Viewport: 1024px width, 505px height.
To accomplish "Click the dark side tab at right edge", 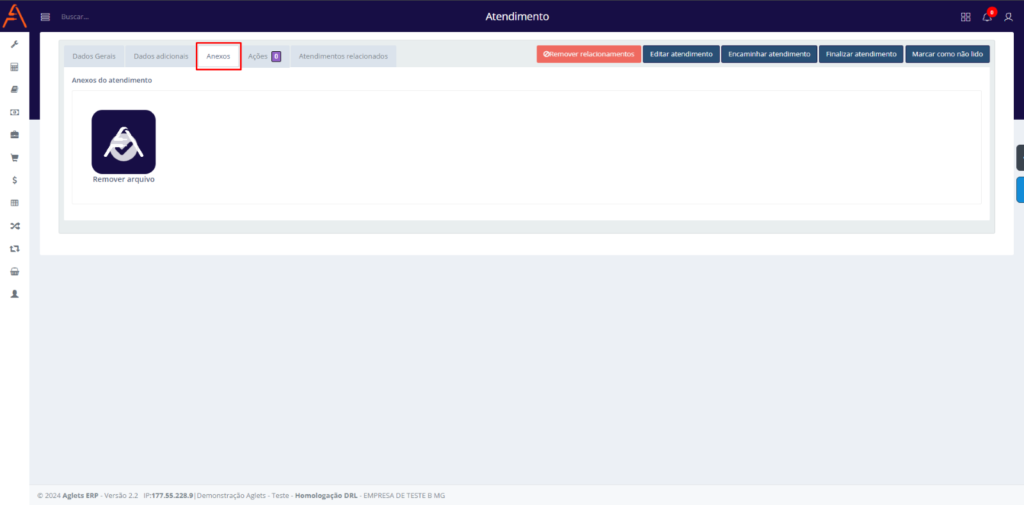I will coord(1020,158).
